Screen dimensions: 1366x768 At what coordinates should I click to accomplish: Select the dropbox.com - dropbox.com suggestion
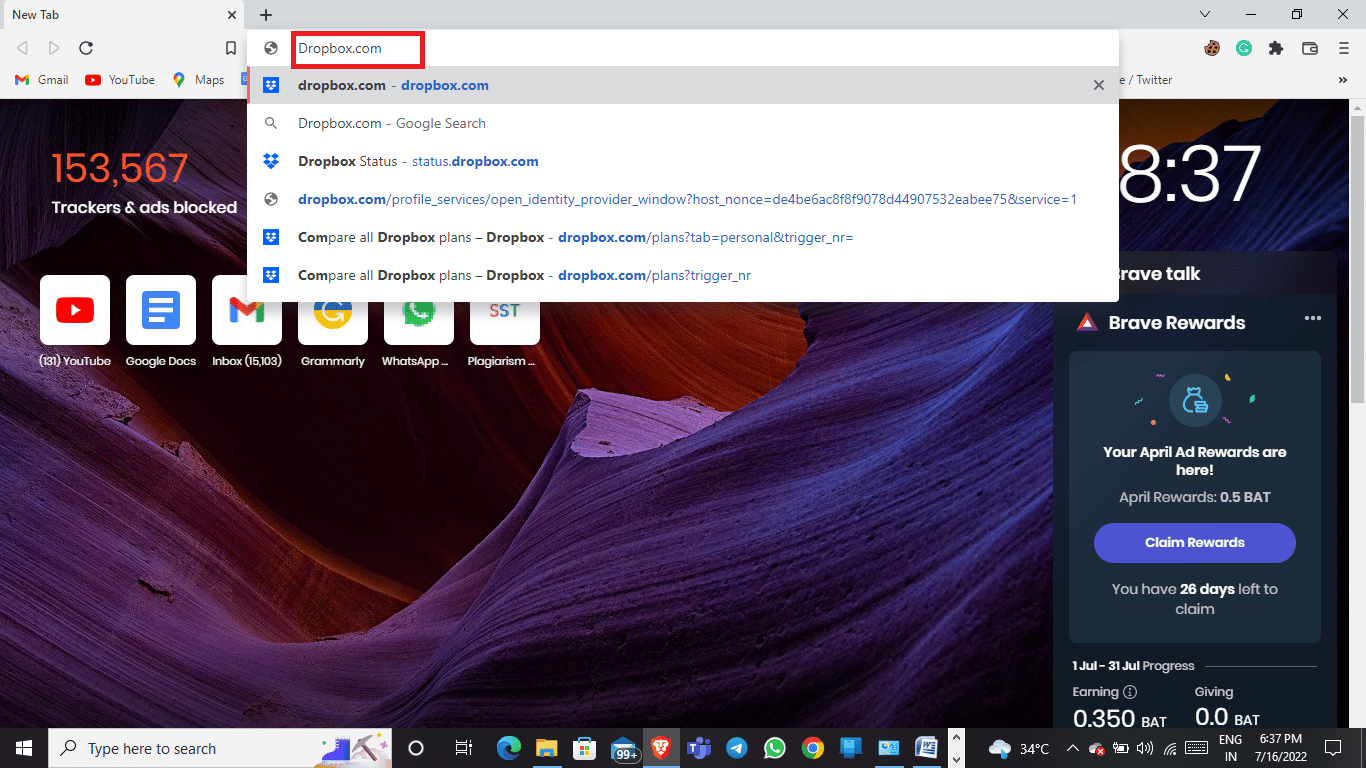(683, 85)
